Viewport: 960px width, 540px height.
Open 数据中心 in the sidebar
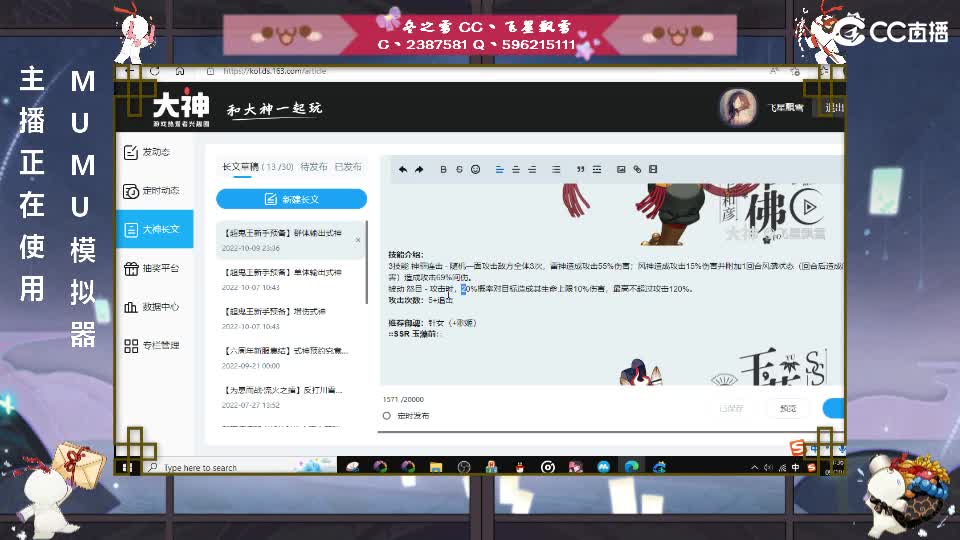pos(154,307)
